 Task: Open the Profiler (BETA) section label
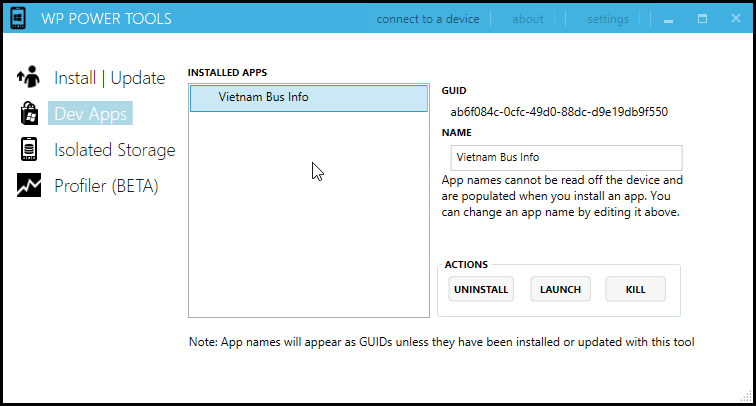(x=106, y=186)
